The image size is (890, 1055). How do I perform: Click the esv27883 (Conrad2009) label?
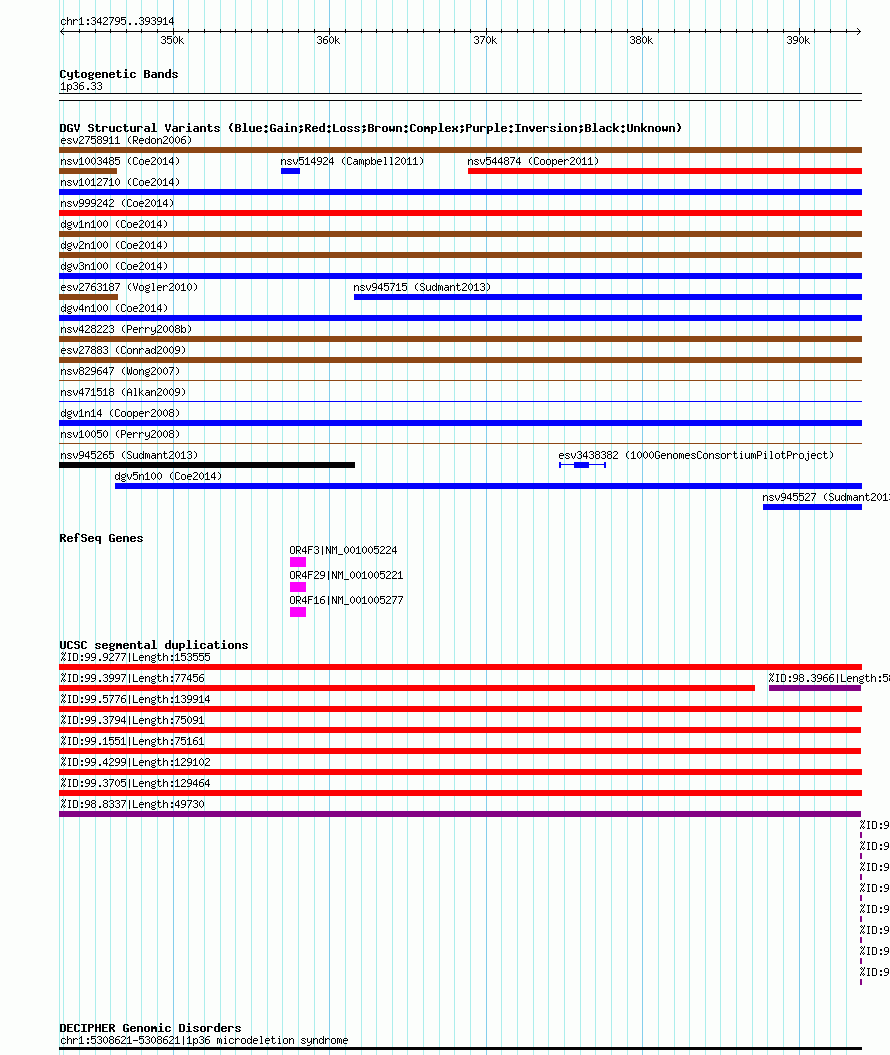pyautogui.click(x=123, y=350)
